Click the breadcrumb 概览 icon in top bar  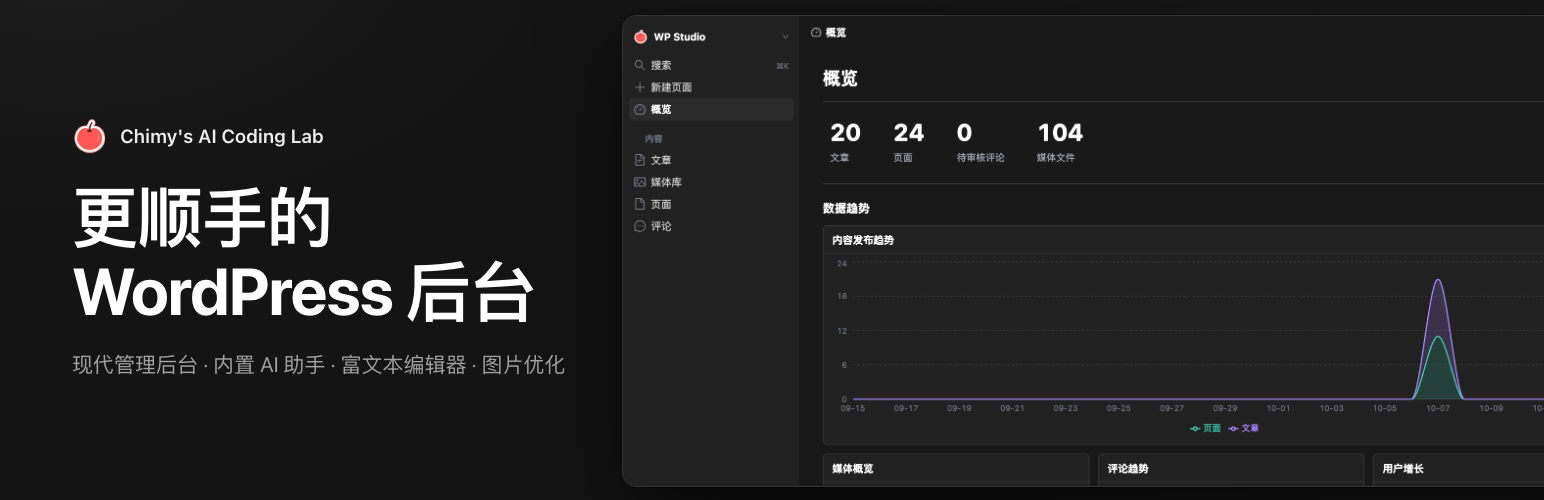tap(816, 32)
